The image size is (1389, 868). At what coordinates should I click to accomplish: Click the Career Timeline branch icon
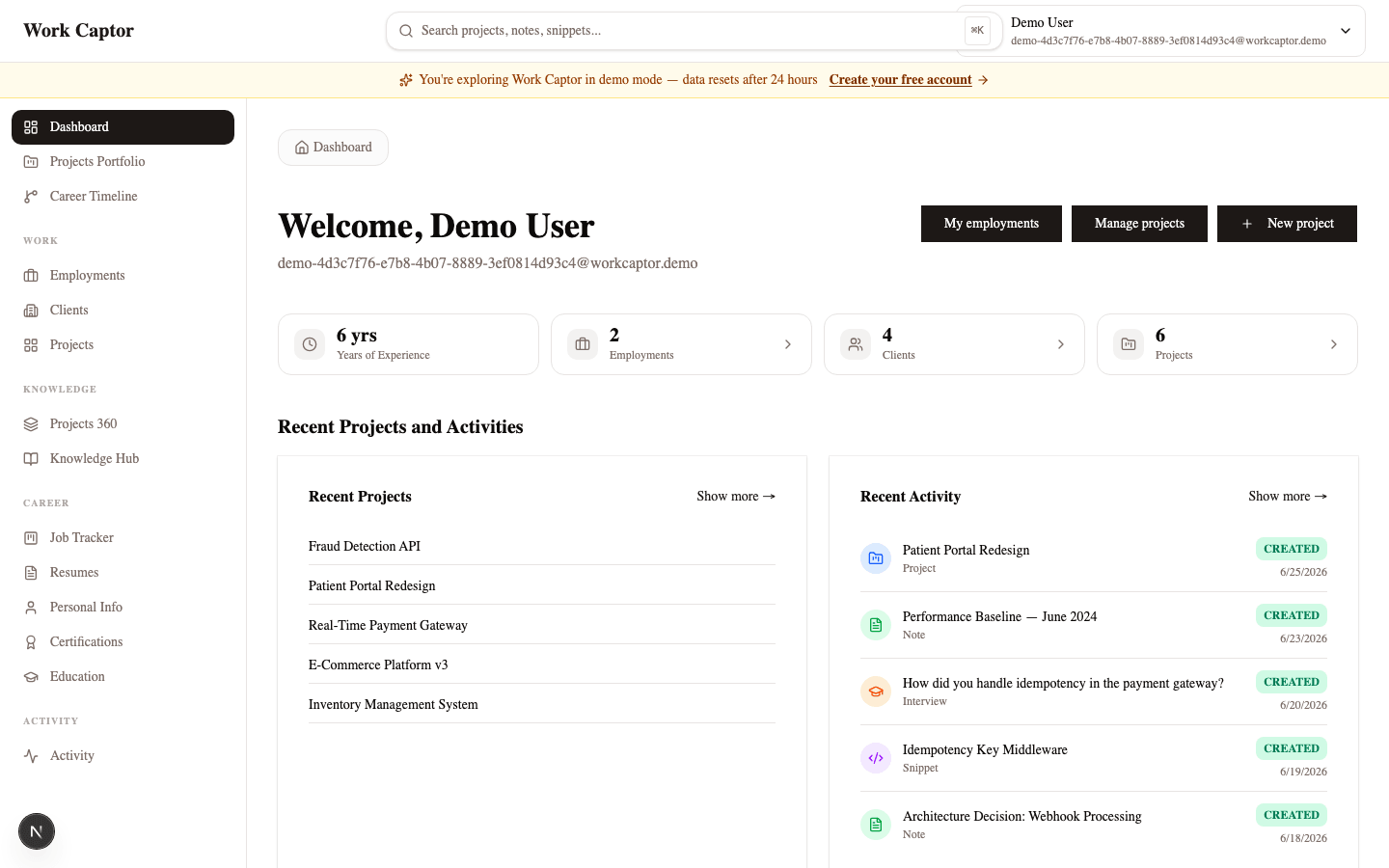(x=31, y=197)
